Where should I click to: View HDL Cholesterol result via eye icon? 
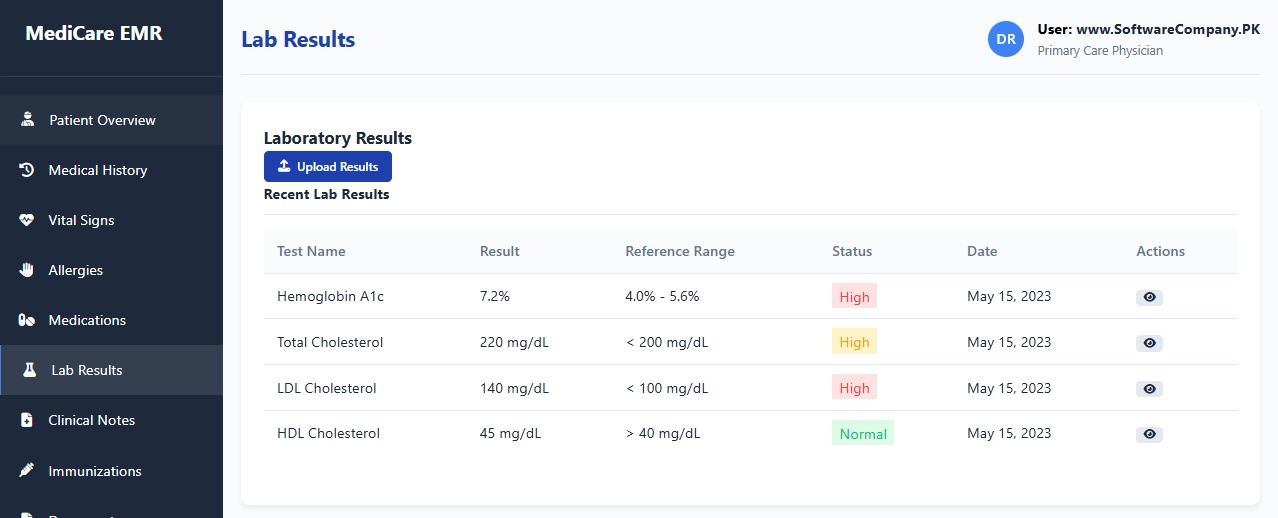[x=1149, y=434]
